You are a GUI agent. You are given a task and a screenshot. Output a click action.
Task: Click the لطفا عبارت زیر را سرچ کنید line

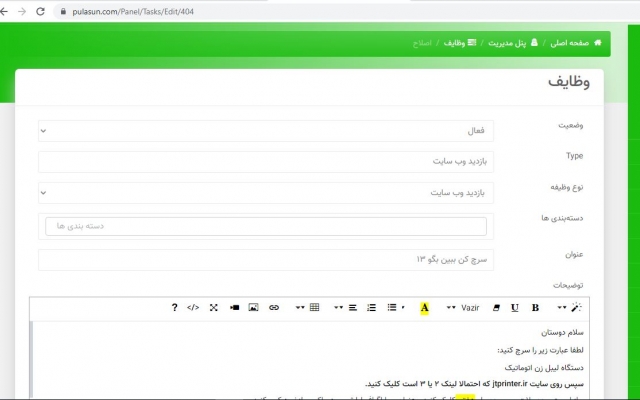[x=540, y=350]
